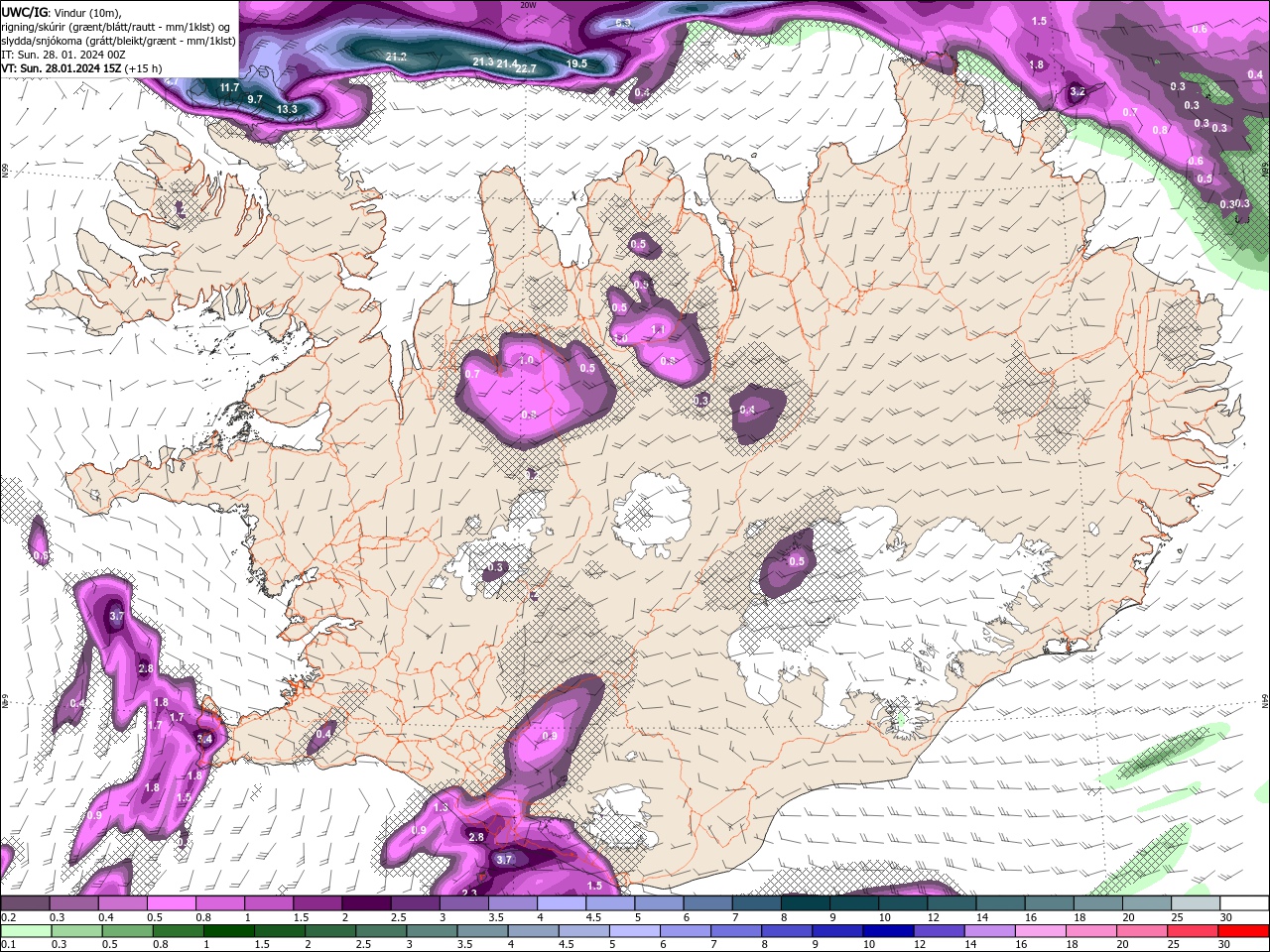Screen dimensions: 1270x952
Task: Click the 21.4 precipitation value on map
Action: click(x=507, y=63)
